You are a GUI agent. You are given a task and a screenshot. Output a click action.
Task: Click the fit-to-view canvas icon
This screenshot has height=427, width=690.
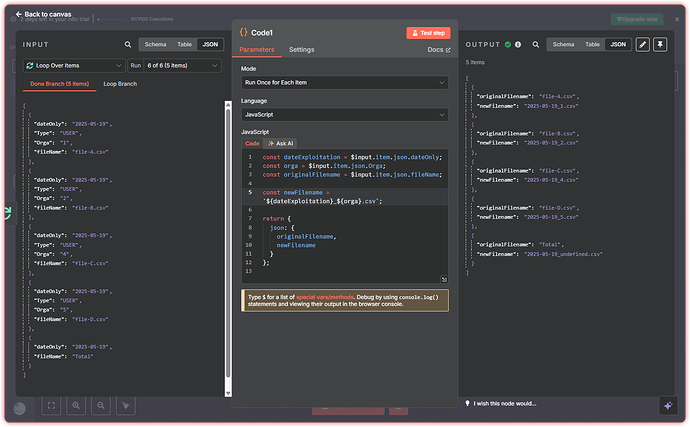point(51,405)
